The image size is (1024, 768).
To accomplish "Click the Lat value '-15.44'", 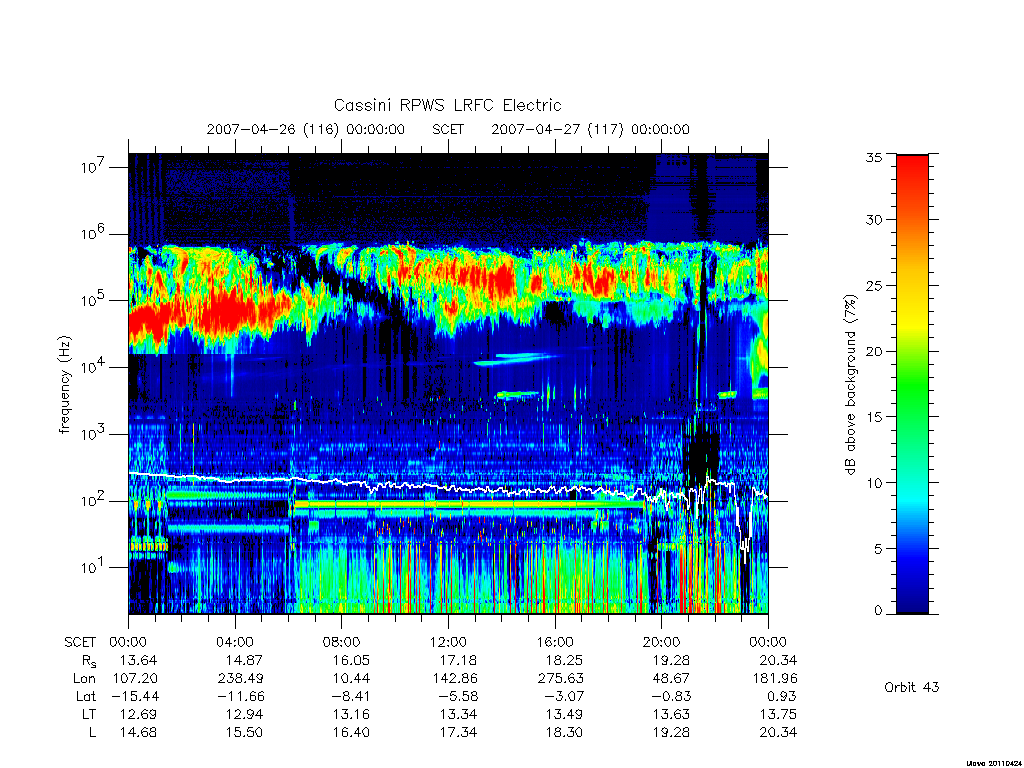I will click(x=135, y=696).
